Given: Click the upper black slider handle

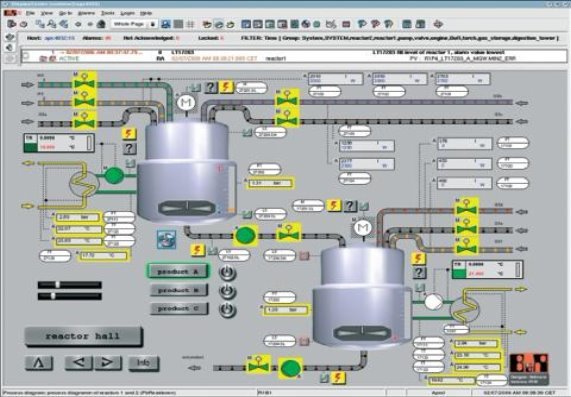Looking at the screenshot, I should coord(57,284).
